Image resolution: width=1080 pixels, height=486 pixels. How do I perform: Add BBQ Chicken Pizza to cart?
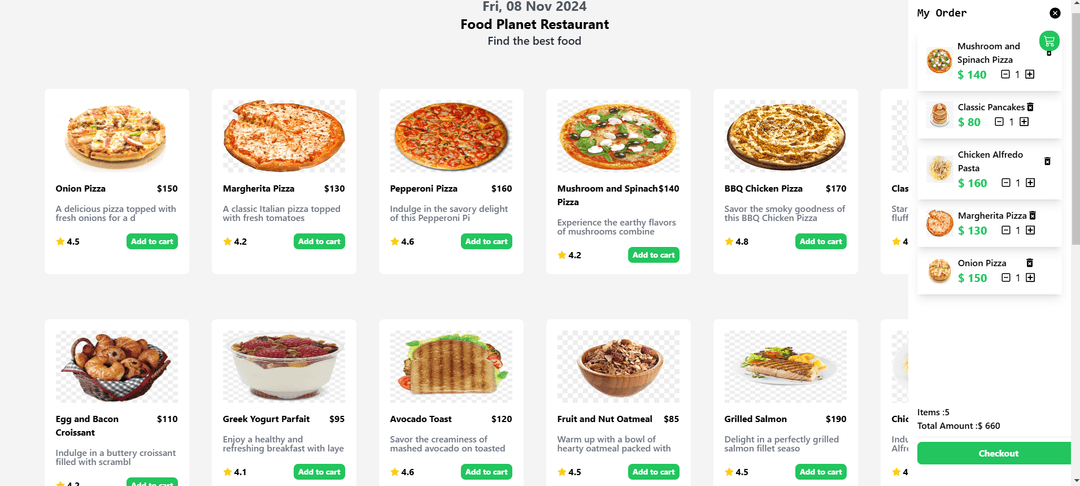click(x=821, y=241)
